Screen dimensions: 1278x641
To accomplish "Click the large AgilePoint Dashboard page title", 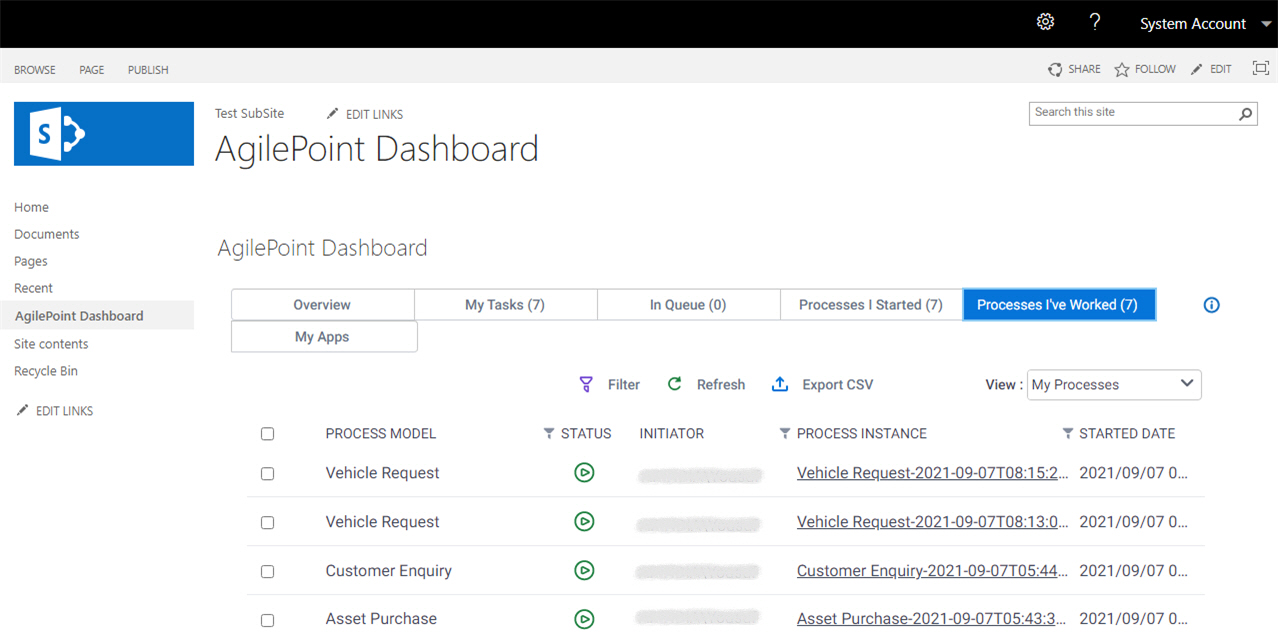I will tap(377, 149).
